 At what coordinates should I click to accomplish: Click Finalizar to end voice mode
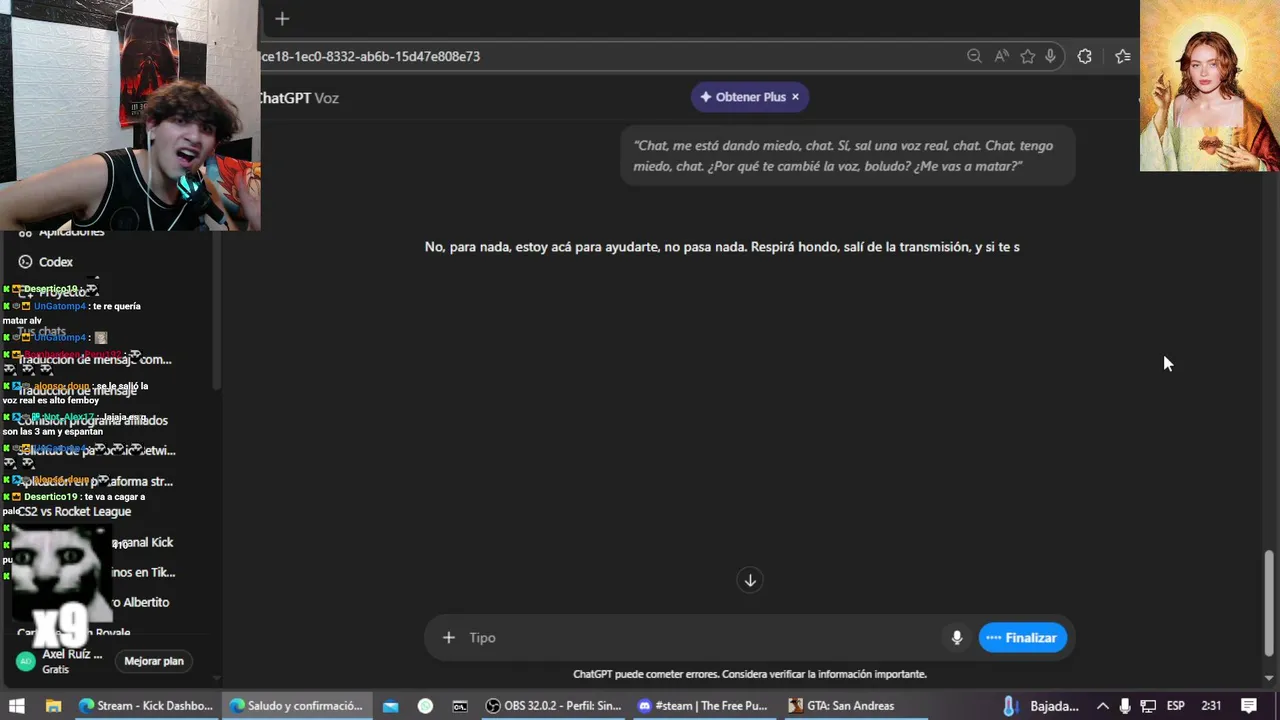click(x=1022, y=637)
